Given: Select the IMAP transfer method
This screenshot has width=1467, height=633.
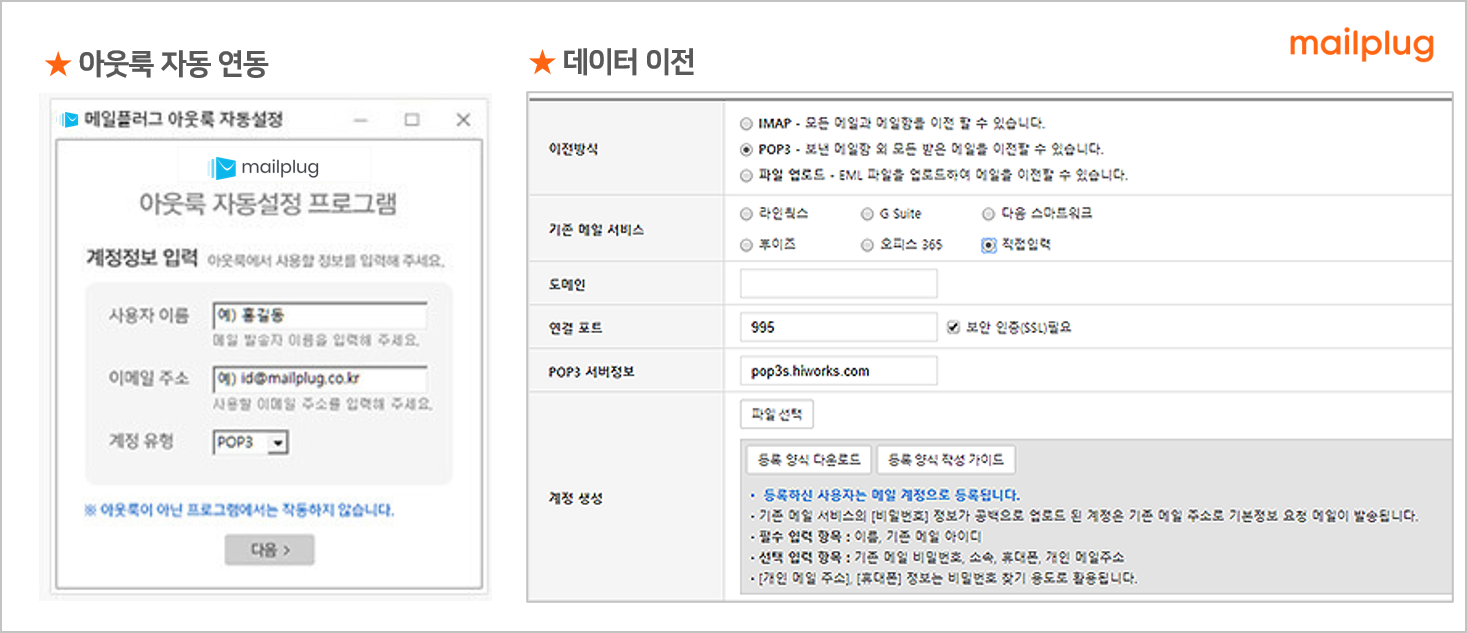Looking at the screenshot, I should (746, 124).
